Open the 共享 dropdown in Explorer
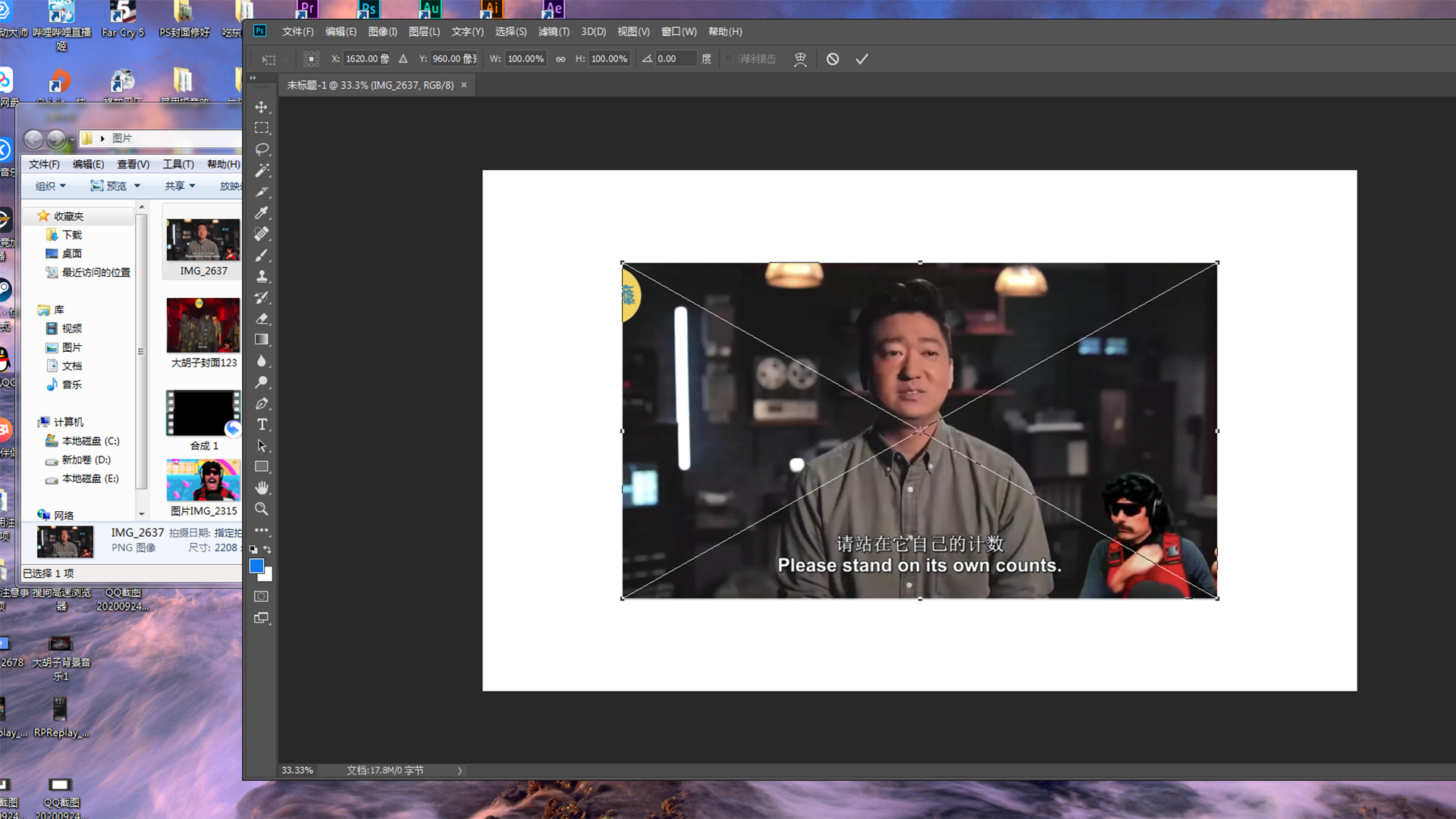 pyautogui.click(x=180, y=186)
